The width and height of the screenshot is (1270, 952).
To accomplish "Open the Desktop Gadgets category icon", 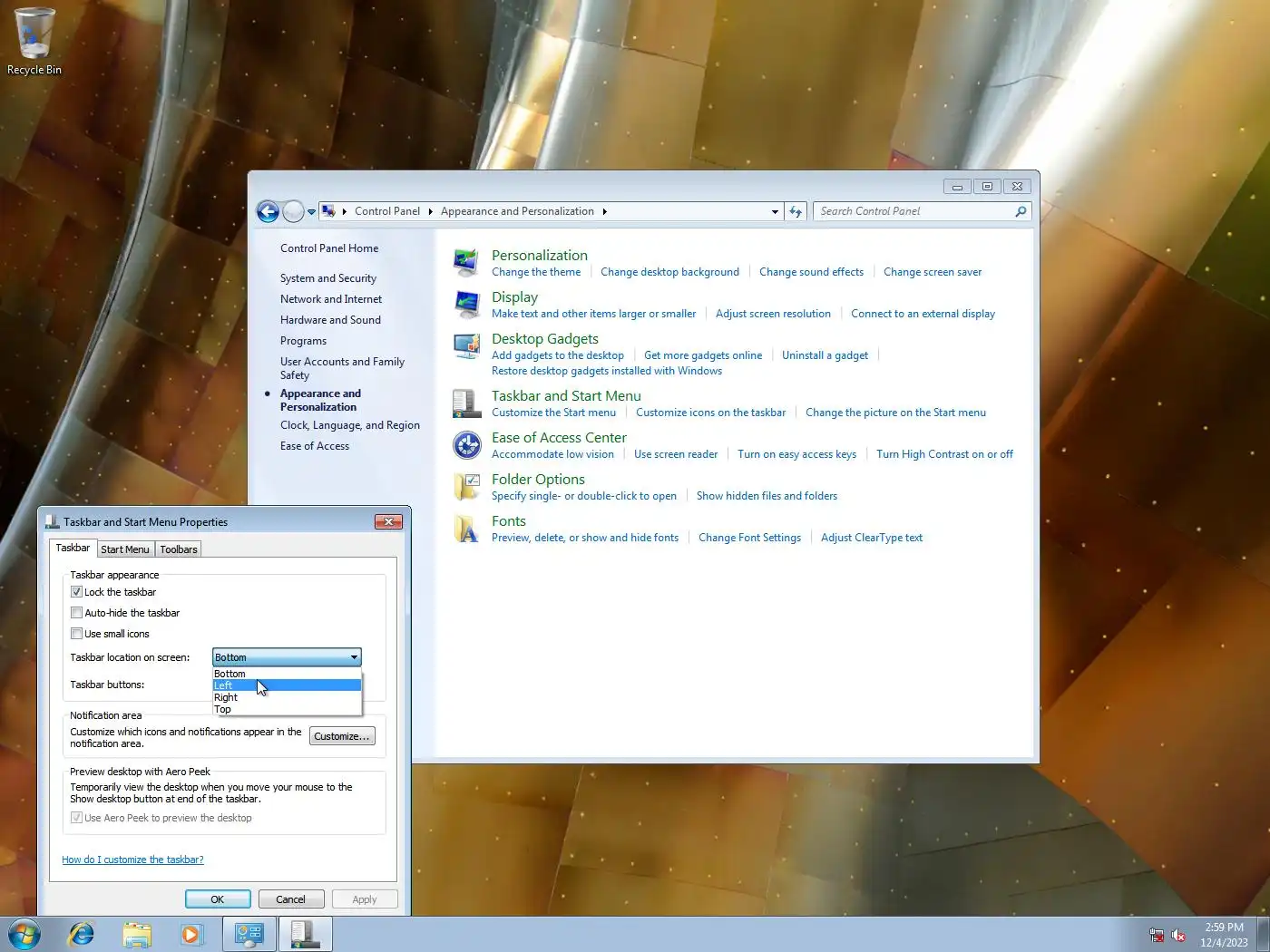I will click(466, 346).
